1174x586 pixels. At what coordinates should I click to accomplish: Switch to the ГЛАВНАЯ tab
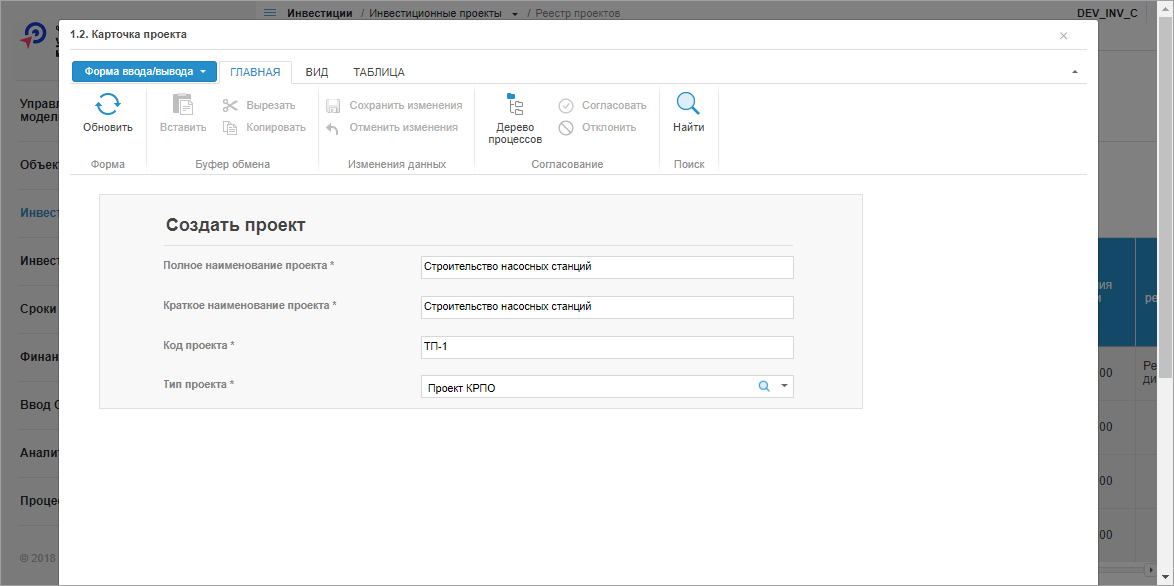click(x=255, y=72)
